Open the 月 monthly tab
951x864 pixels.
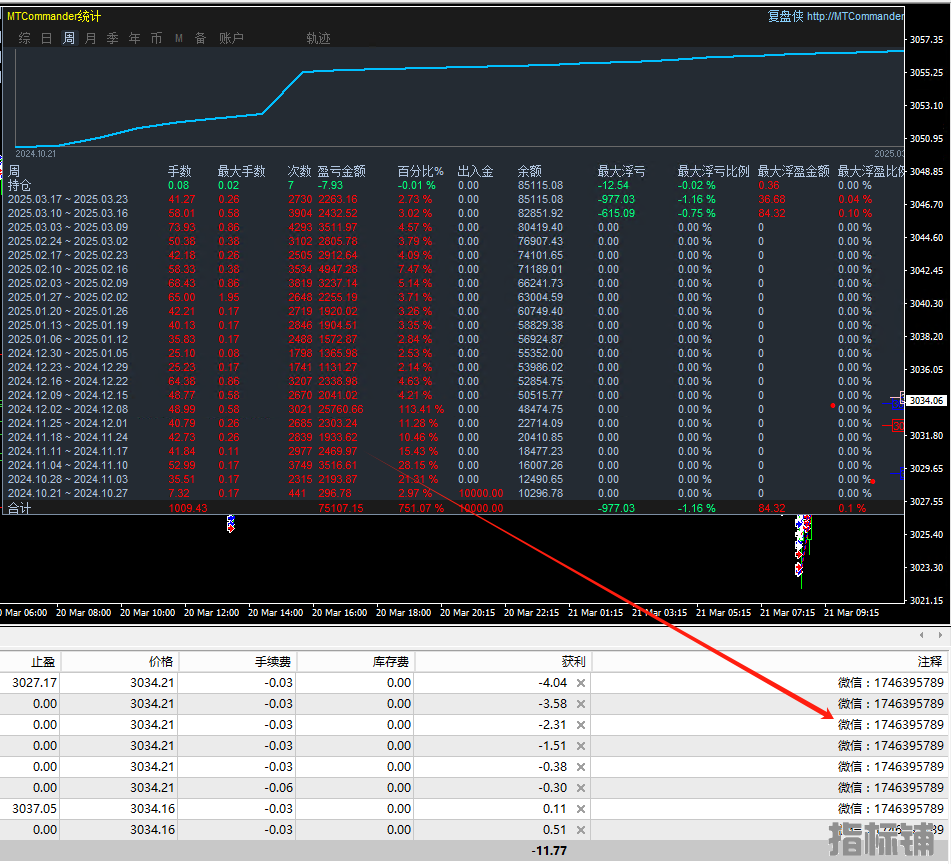pos(90,38)
